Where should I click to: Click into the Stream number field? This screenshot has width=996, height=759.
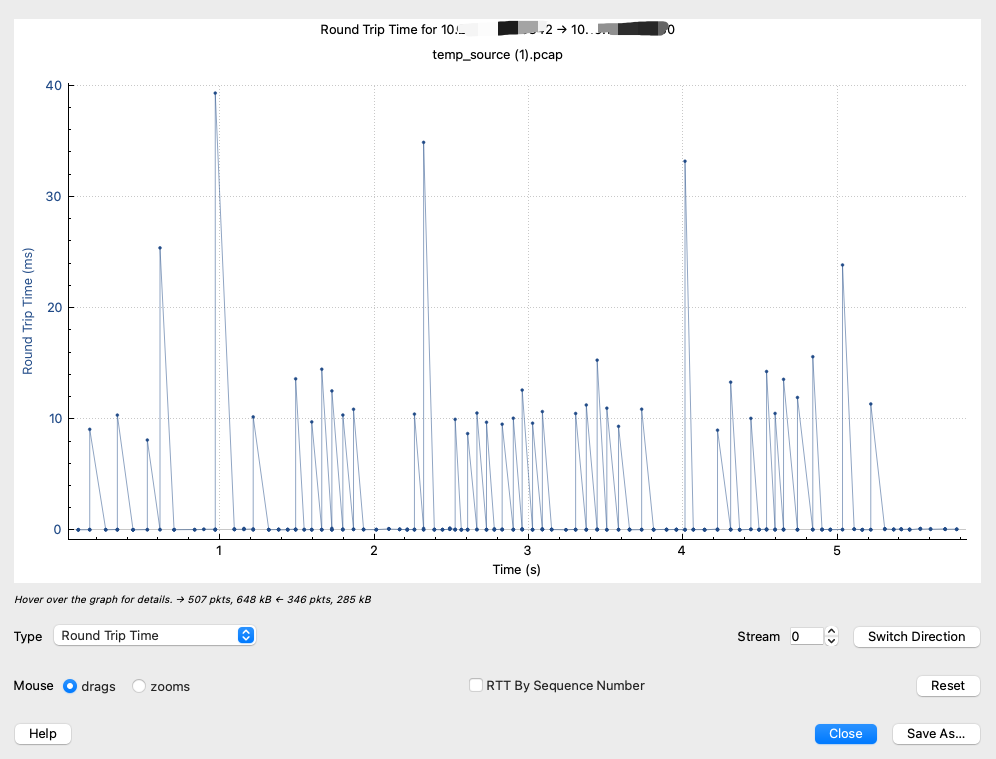806,636
